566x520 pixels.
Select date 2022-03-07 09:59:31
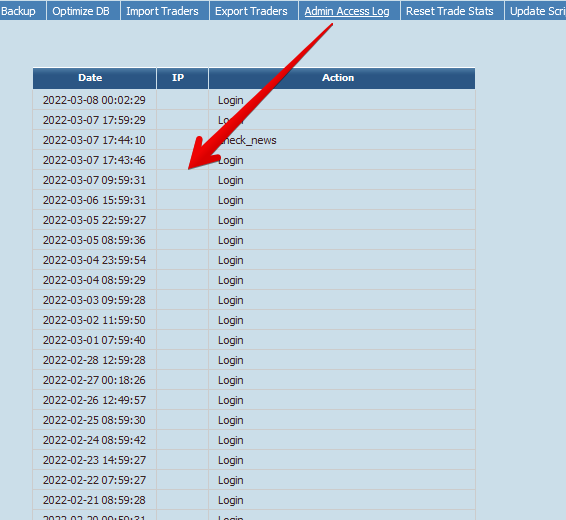(x=94, y=180)
